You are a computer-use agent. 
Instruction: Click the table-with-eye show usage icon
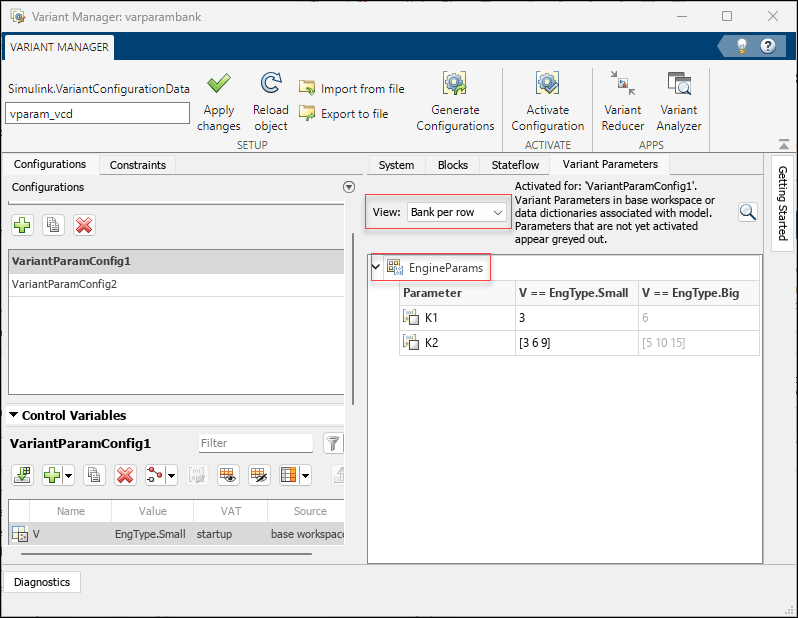[228, 475]
